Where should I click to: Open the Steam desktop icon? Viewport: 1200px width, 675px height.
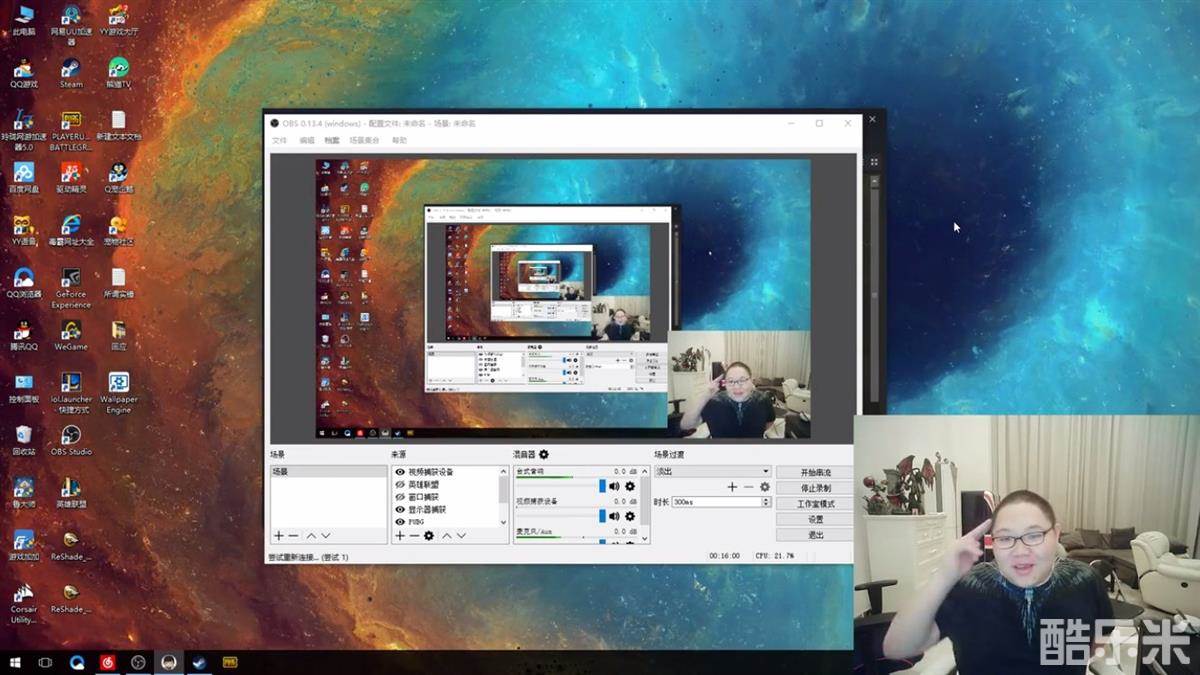(x=71, y=72)
